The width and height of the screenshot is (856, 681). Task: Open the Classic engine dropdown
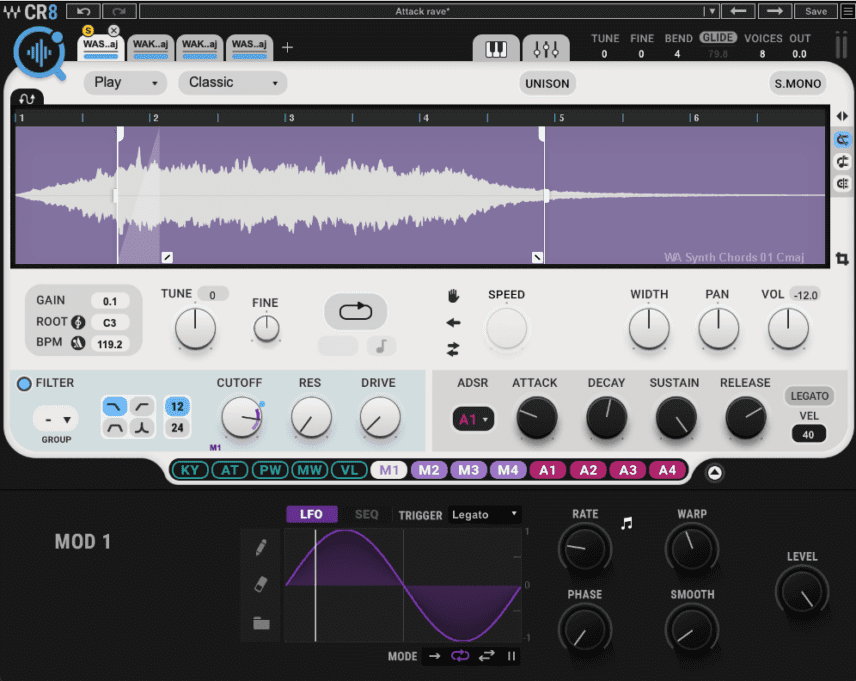tap(233, 82)
